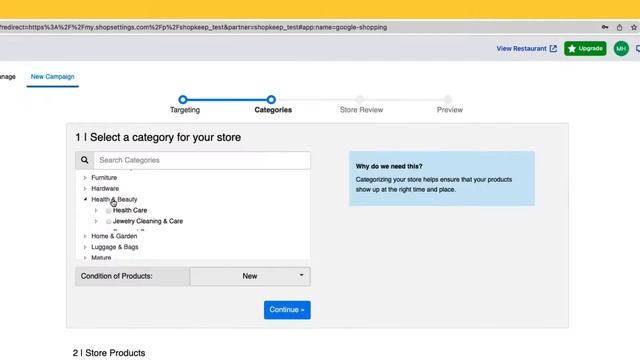Expand the Mature category
Screen dimensions: 640x360
coord(85,258)
